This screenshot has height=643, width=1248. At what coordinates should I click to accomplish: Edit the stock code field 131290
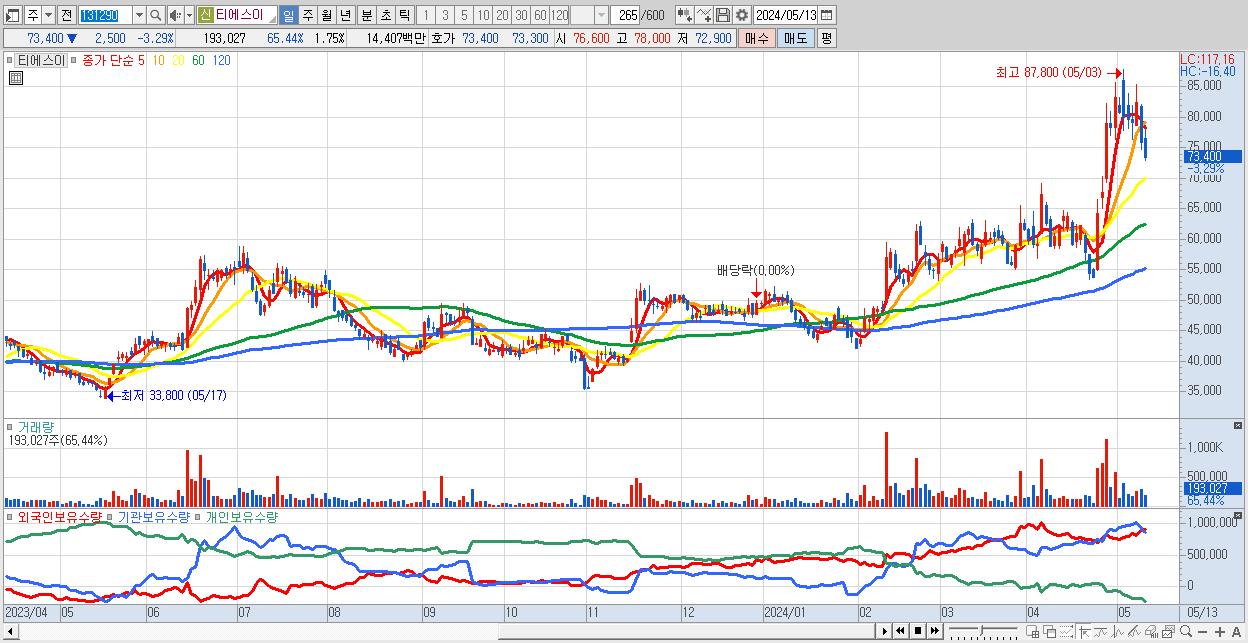coord(105,15)
